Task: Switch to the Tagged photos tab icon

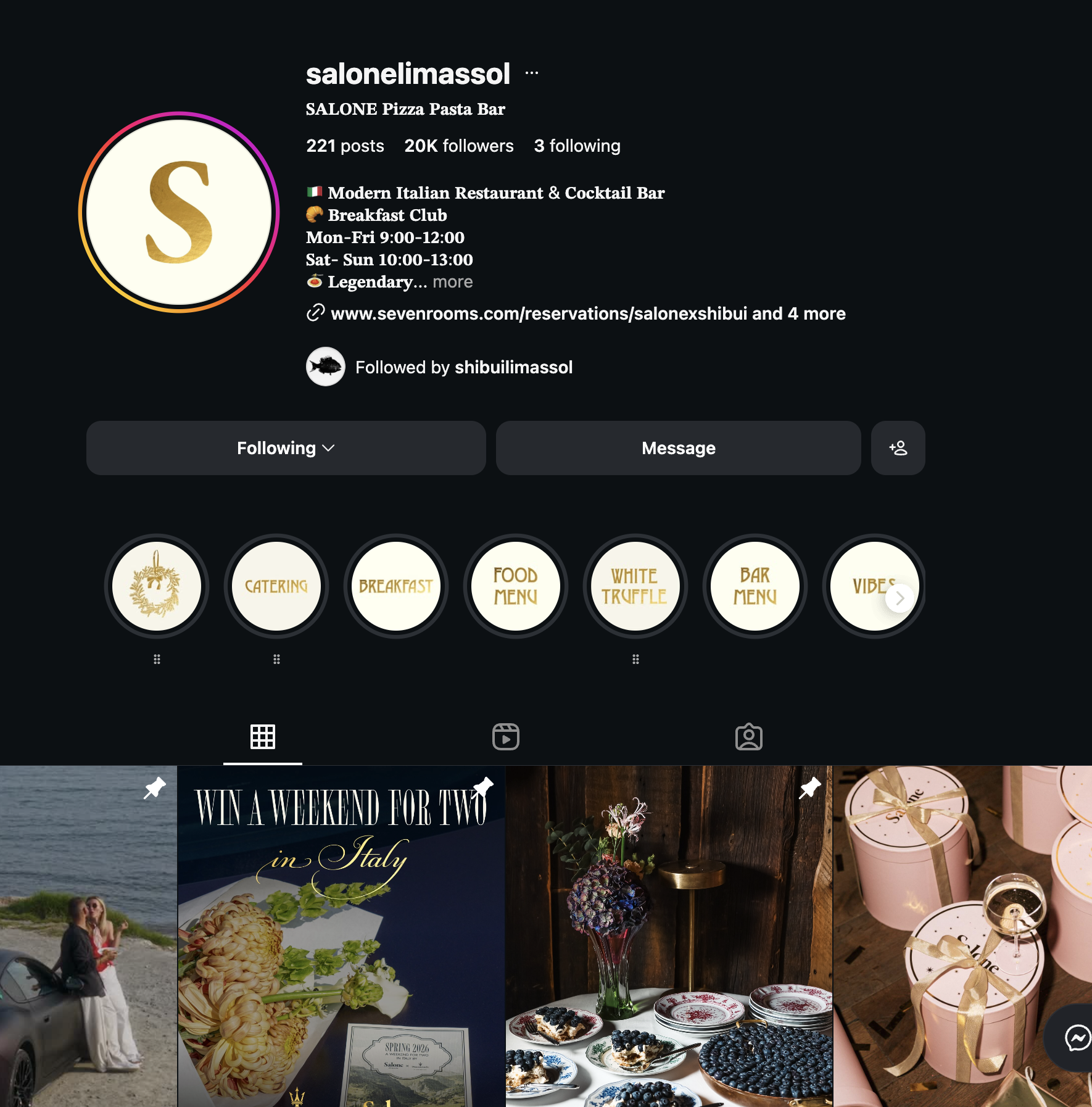Action: (749, 737)
